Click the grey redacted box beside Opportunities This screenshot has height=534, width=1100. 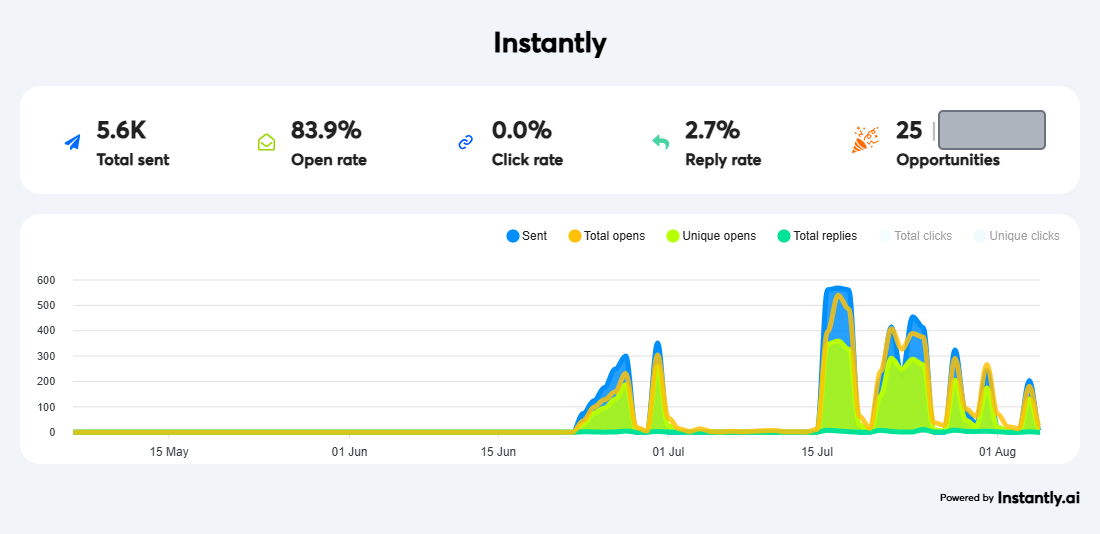pyautogui.click(x=992, y=130)
